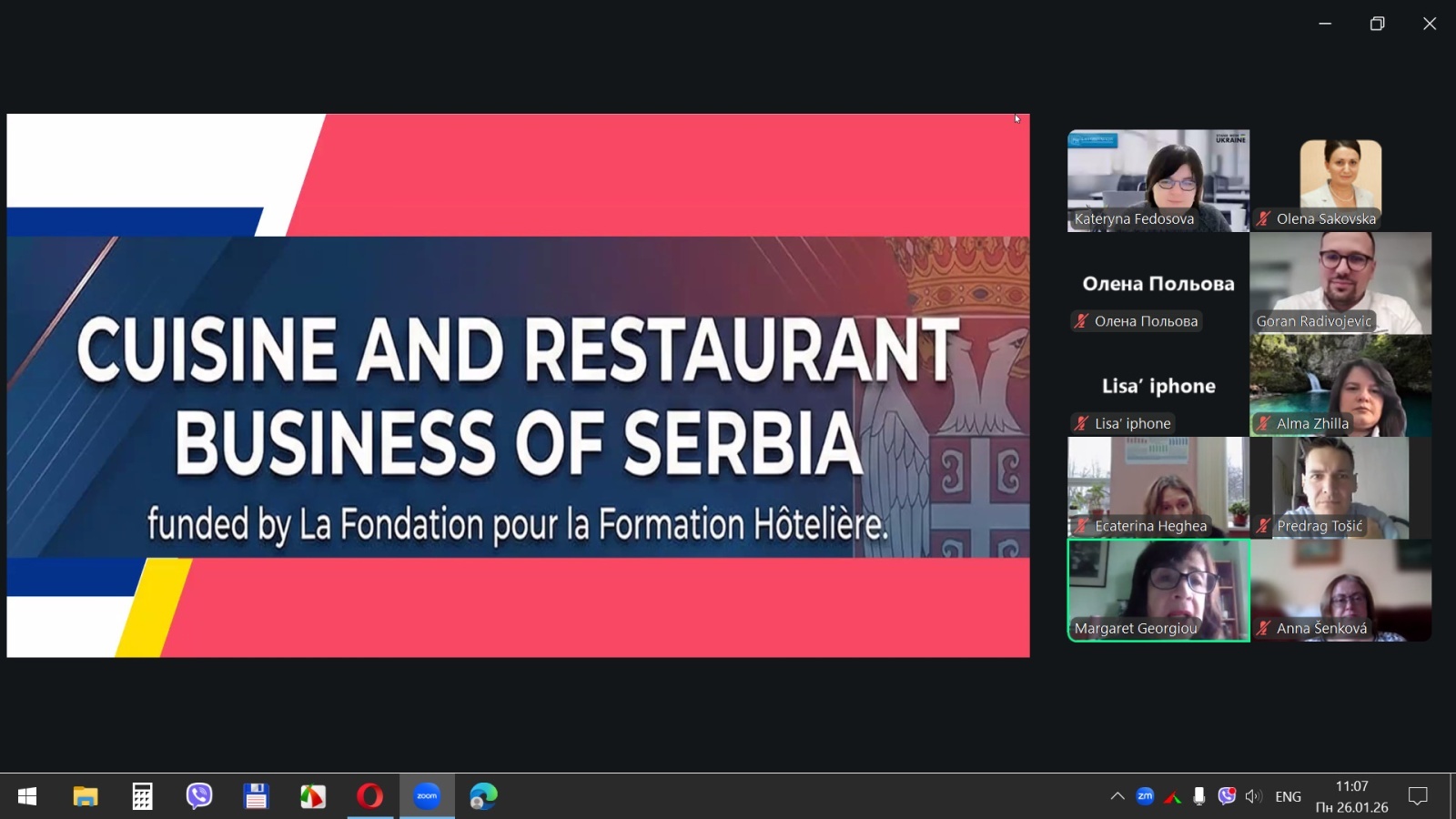Open the Opera browser in the taskbar
This screenshot has height=819, width=1456.
point(369,796)
